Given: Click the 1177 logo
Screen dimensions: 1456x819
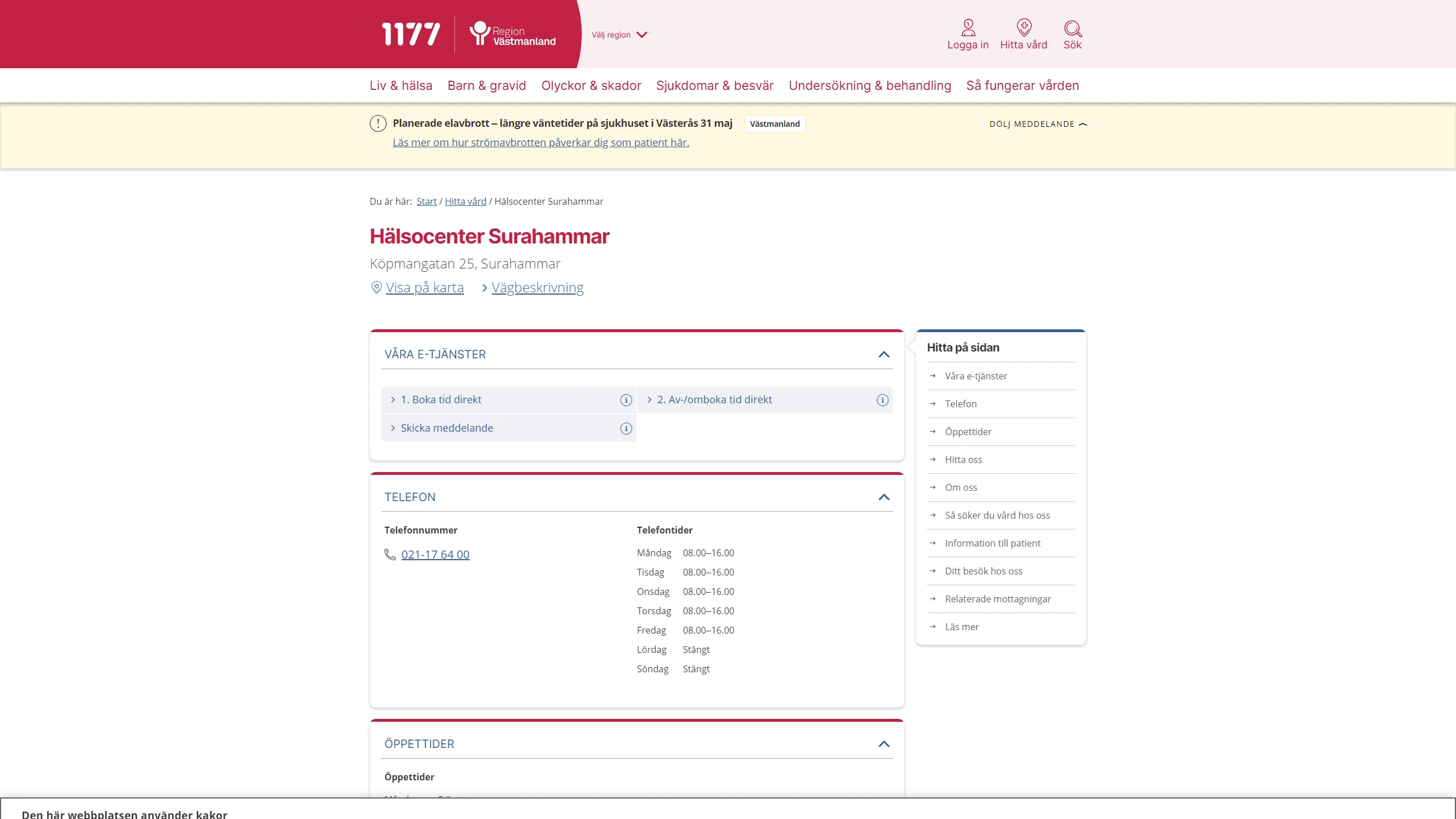Looking at the screenshot, I should coord(411,34).
